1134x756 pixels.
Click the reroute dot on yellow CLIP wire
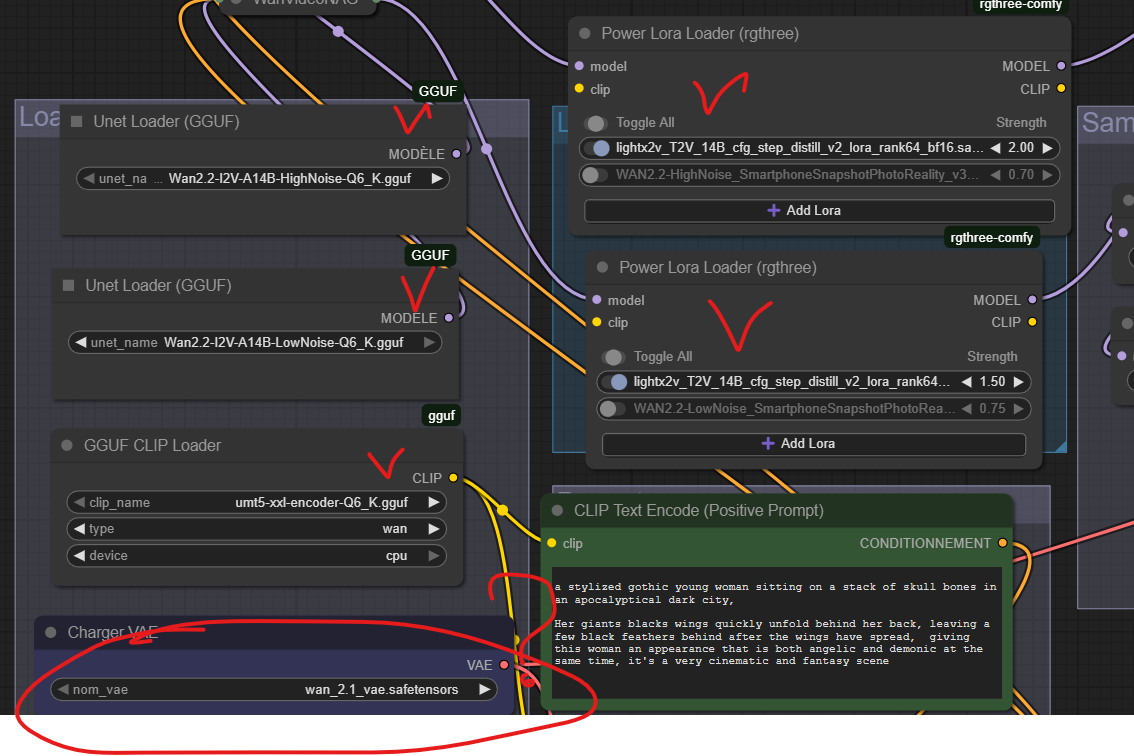click(503, 511)
